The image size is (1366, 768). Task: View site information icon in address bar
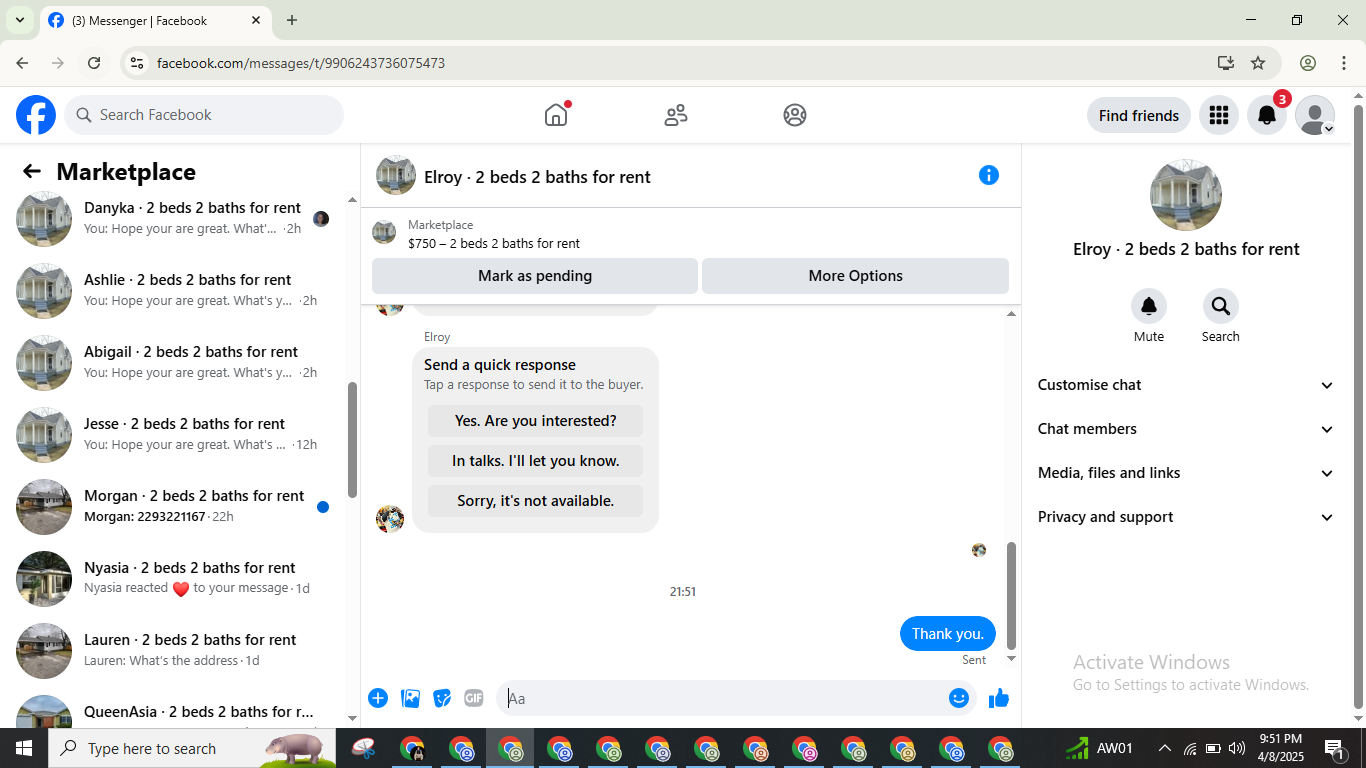coord(138,63)
